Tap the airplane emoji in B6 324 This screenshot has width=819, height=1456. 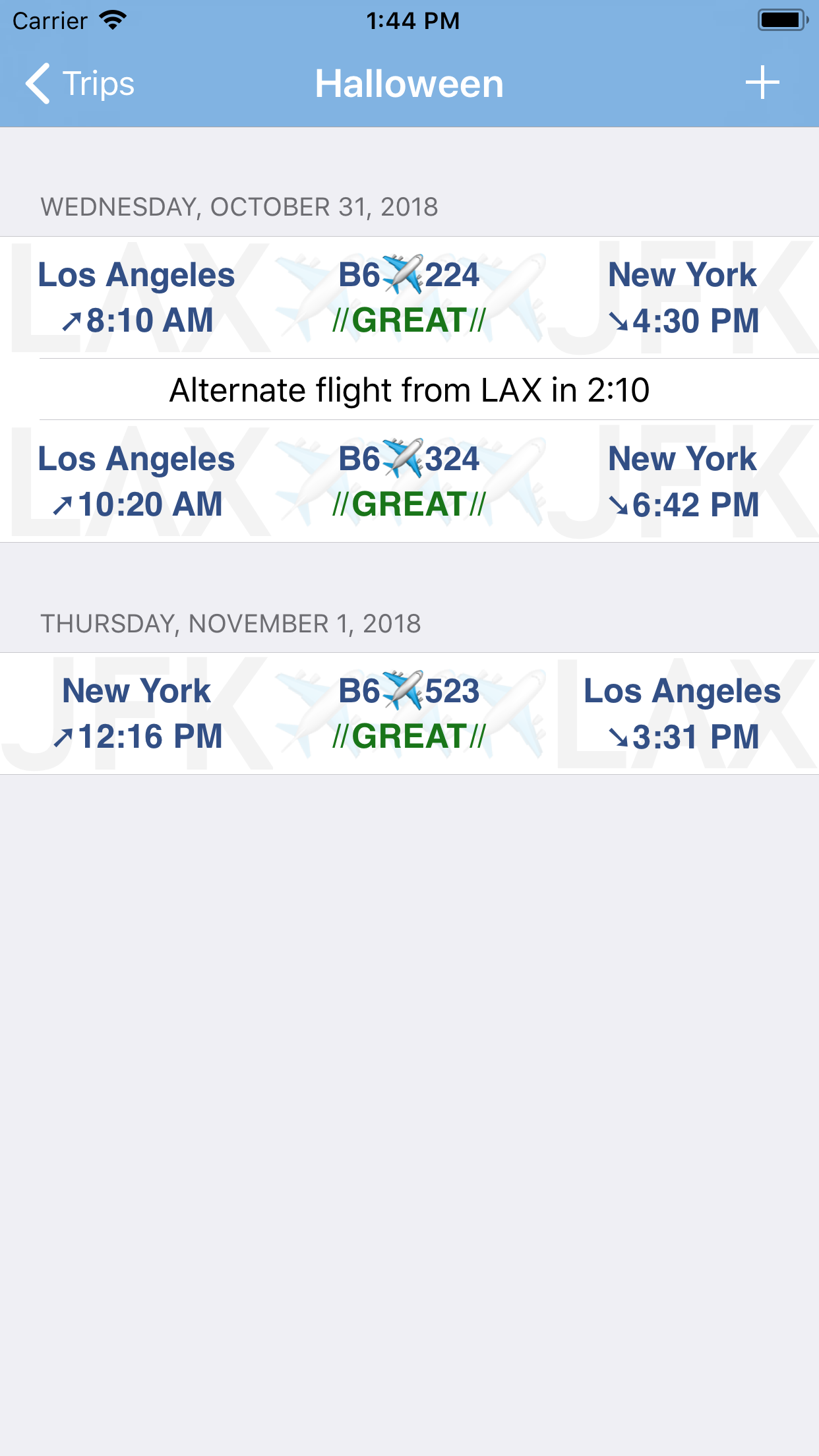click(402, 458)
